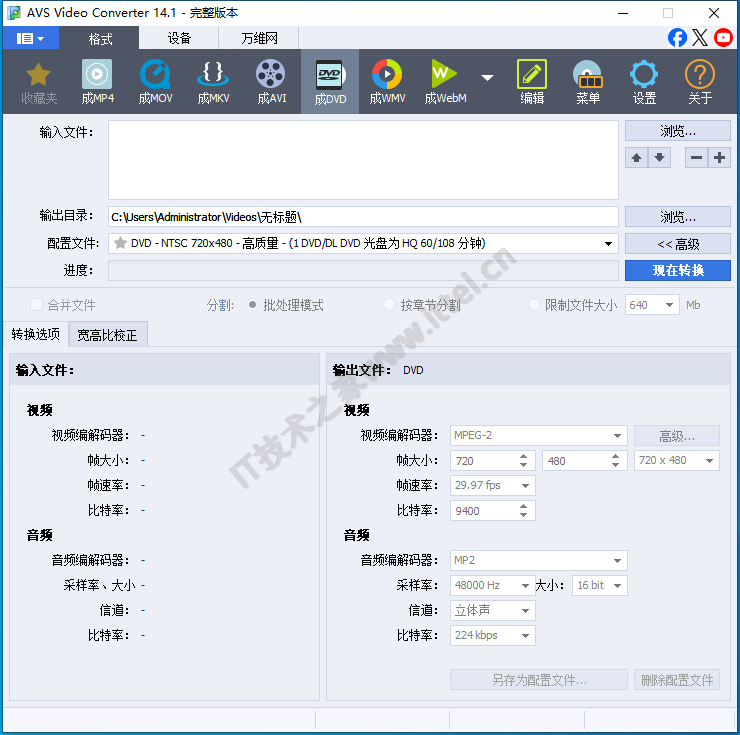The height and width of the screenshot is (735, 740).
Task: Switch to the 格式 tab
Action: point(100,38)
